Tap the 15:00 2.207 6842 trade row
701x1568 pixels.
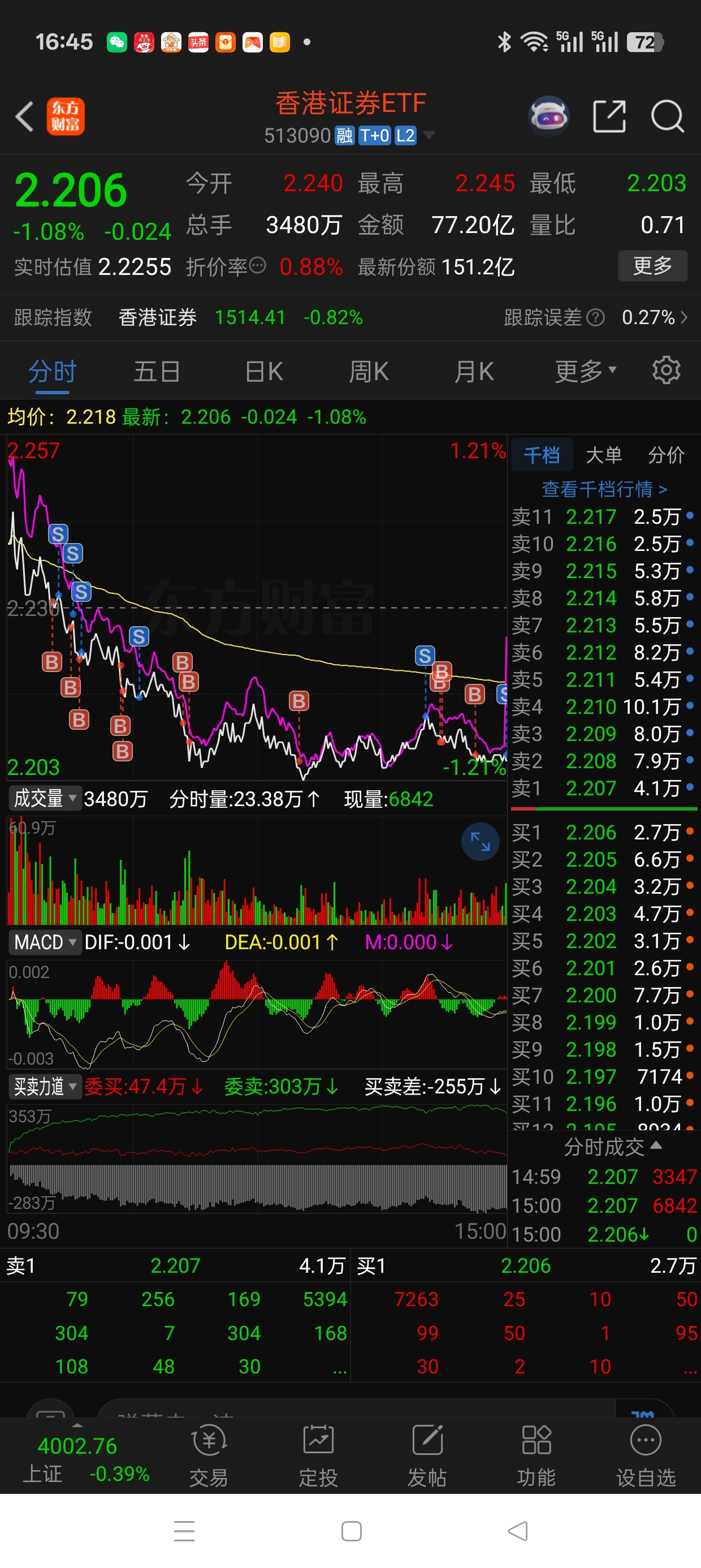[604, 1205]
